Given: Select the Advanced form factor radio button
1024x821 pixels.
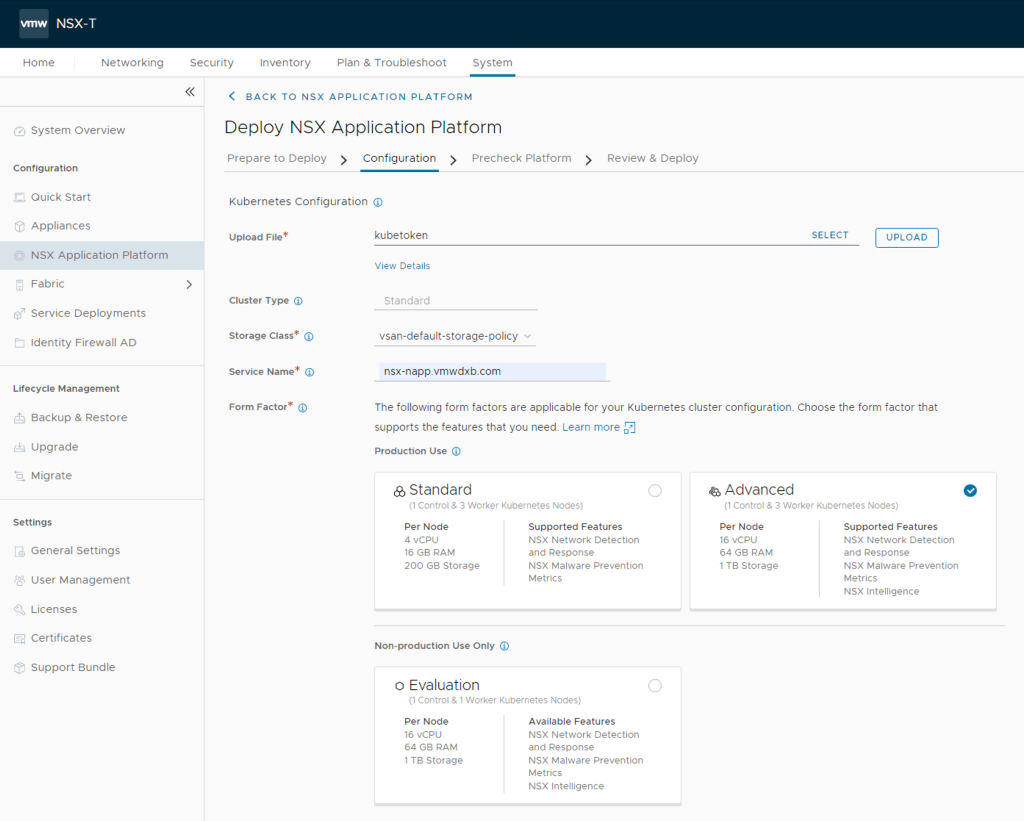Looking at the screenshot, I should pos(970,490).
